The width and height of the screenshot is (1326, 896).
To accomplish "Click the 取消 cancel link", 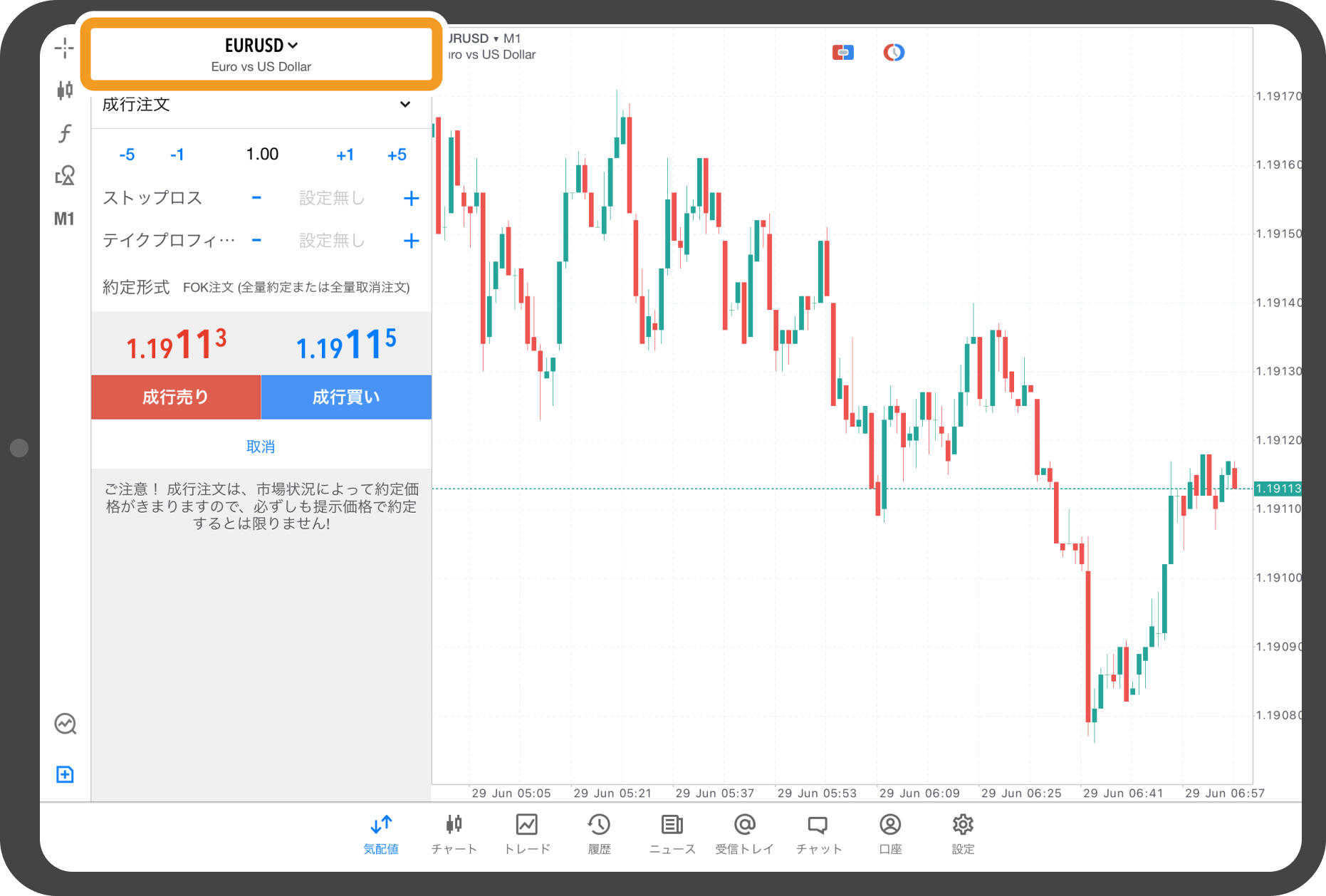I will pos(261,447).
